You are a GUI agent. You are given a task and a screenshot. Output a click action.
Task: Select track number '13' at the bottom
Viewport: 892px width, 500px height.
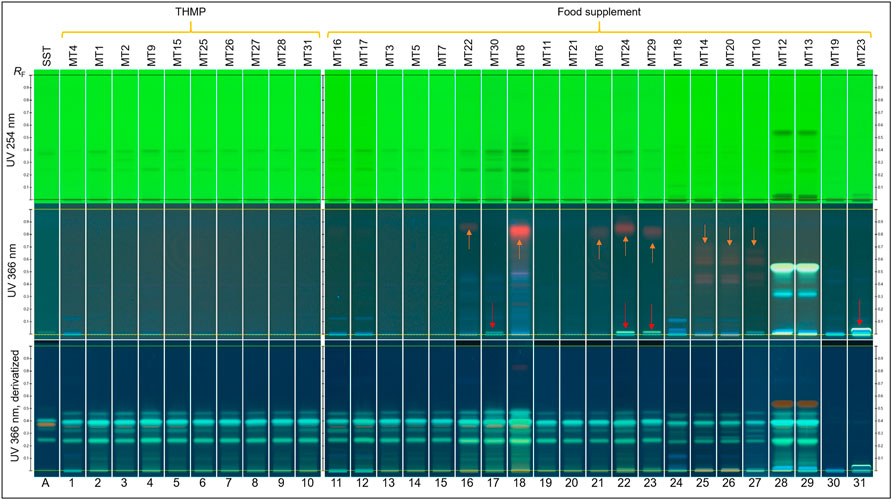[389, 484]
